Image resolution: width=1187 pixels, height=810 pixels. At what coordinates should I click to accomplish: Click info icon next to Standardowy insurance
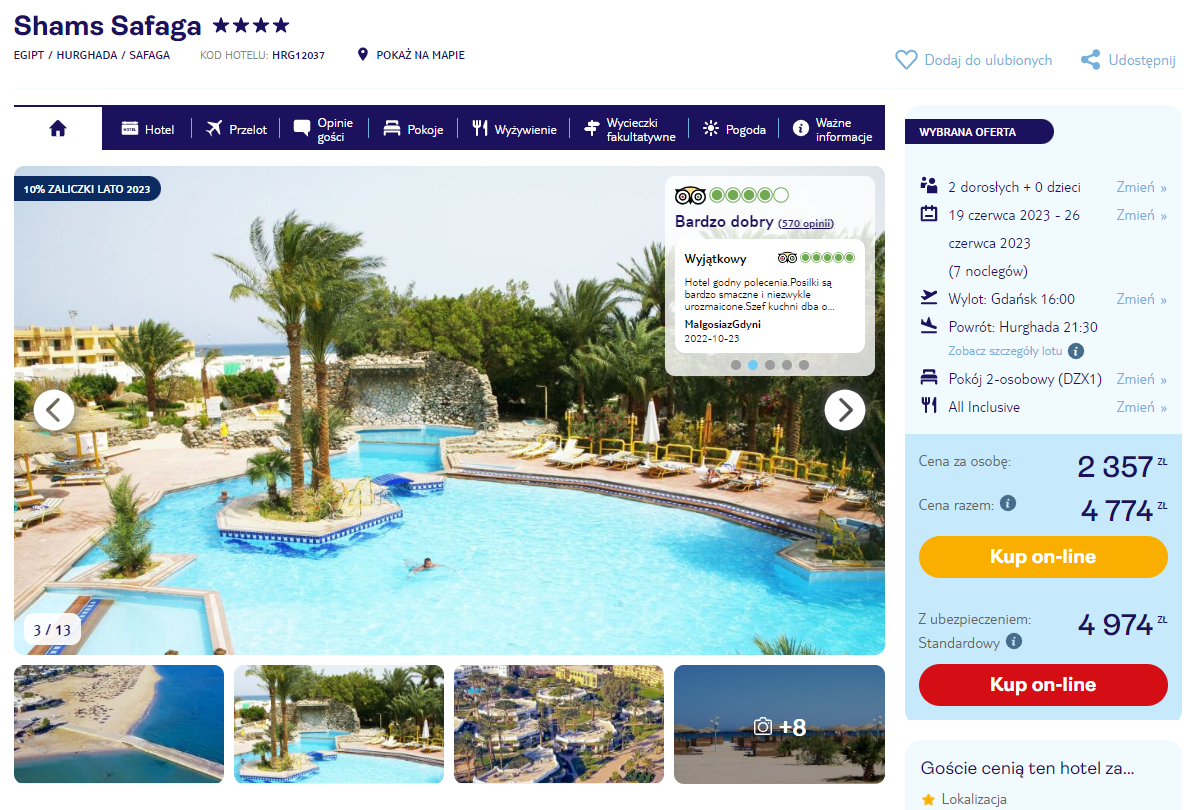point(1014,641)
